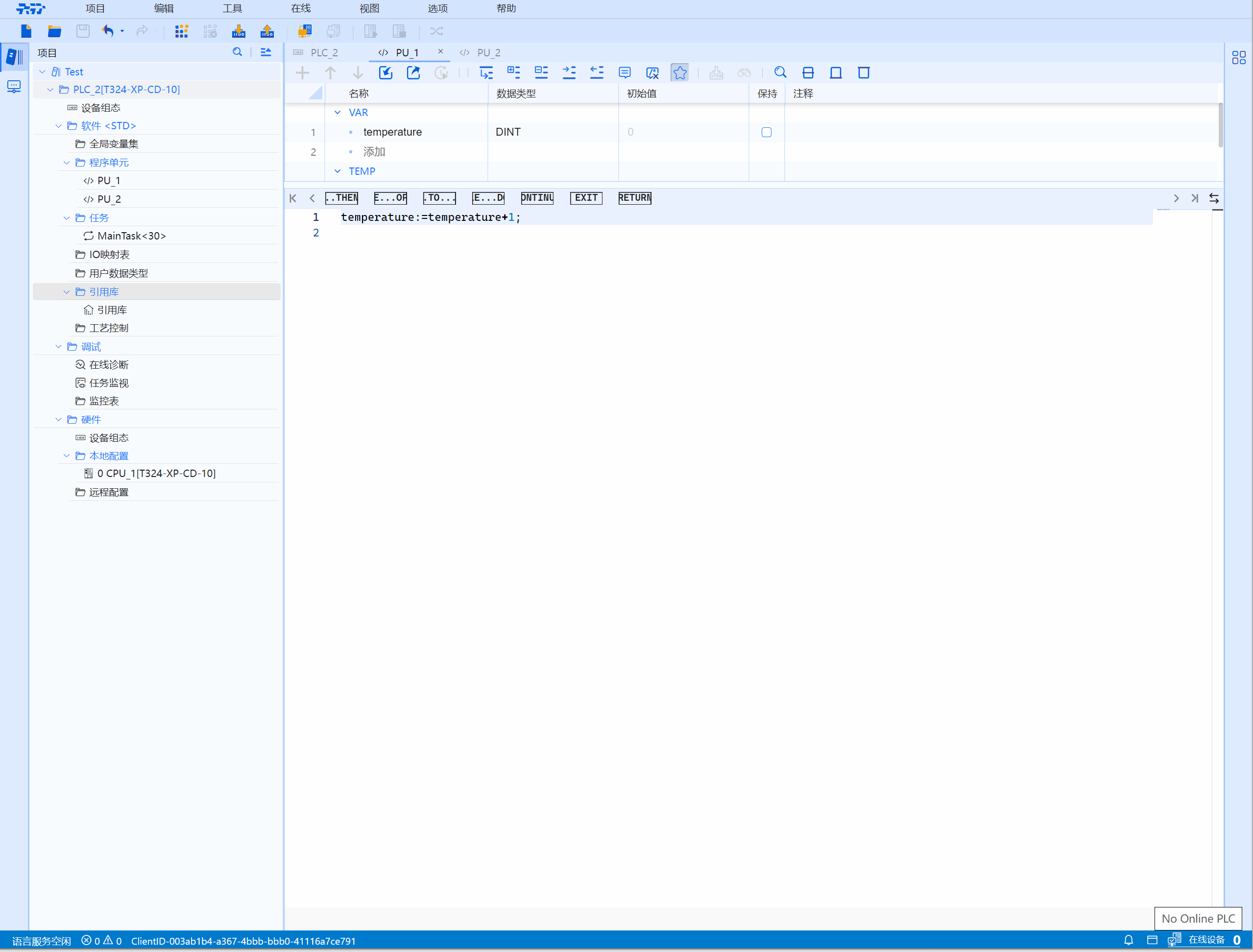
Task: Click the EXIT snippet button
Action: click(x=586, y=198)
